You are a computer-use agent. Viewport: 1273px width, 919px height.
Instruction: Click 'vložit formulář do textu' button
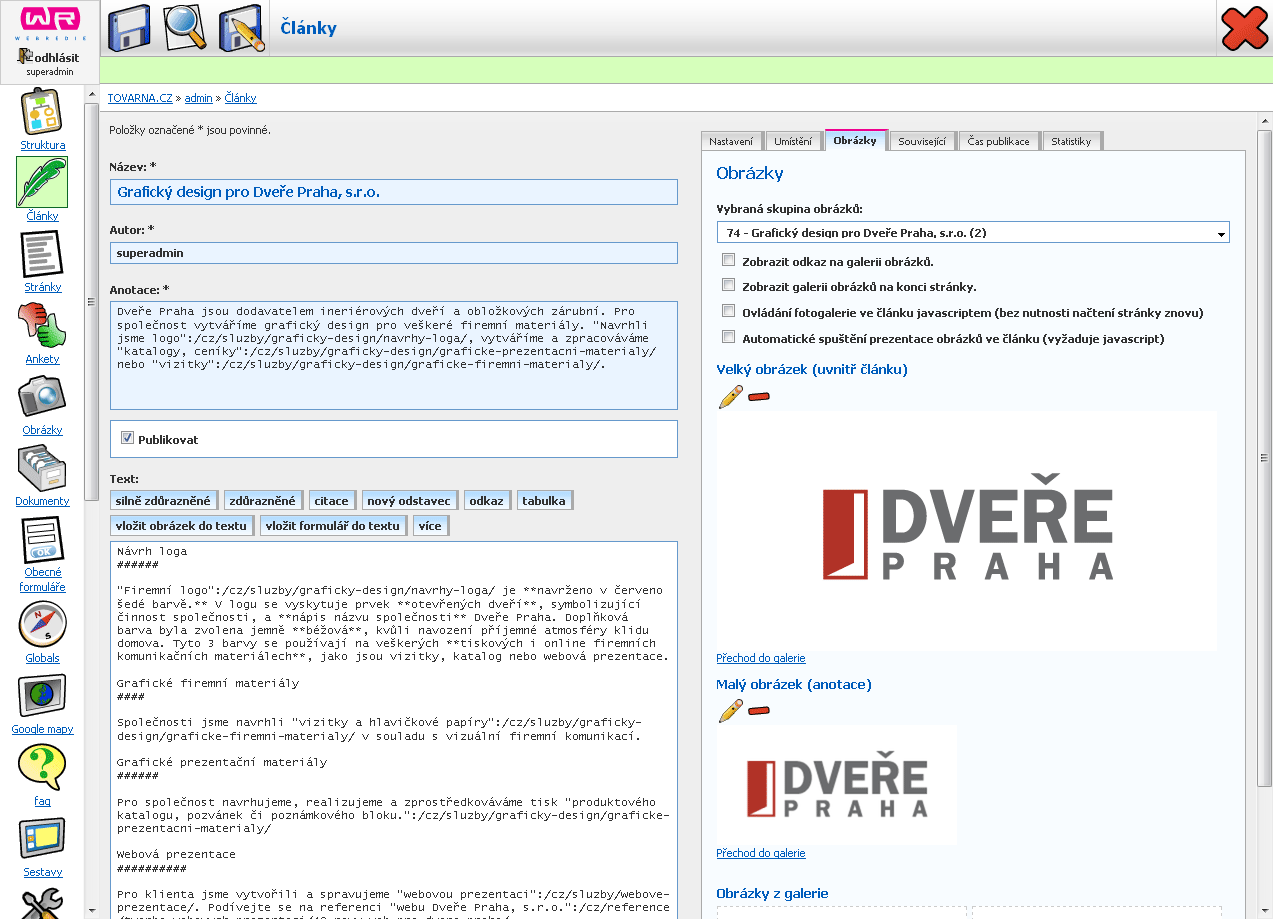(x=333, y=525)
